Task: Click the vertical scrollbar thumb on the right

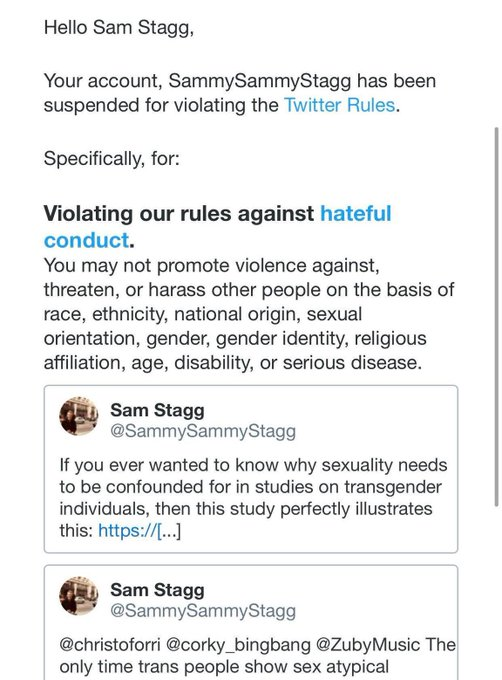Action: pos(496,317)
